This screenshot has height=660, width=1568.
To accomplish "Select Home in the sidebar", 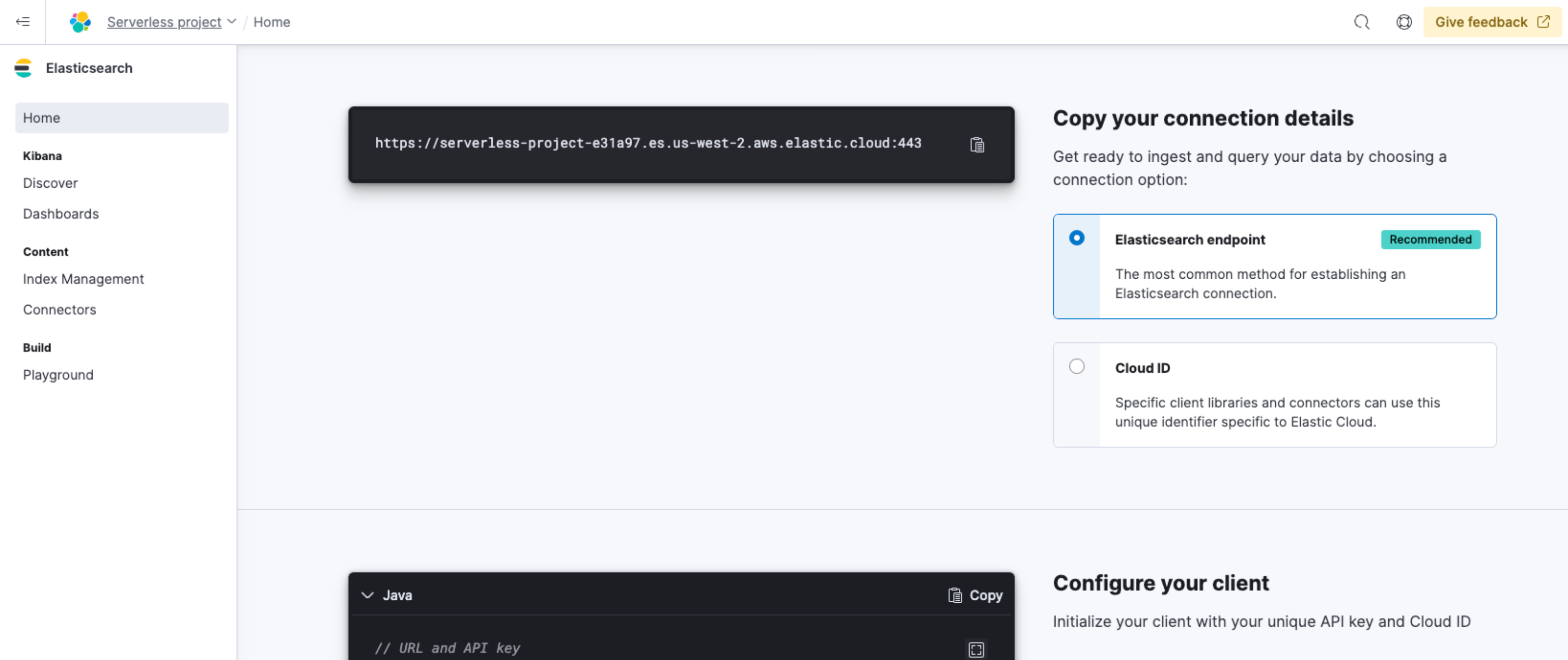I will pyautogui.click(x=41, y=117).
